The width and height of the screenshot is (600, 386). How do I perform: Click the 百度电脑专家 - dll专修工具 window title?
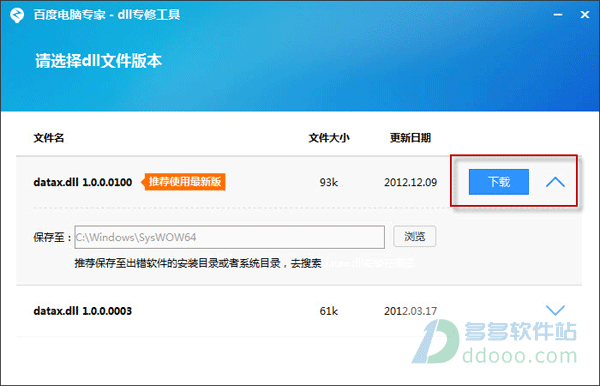point(107,15)
